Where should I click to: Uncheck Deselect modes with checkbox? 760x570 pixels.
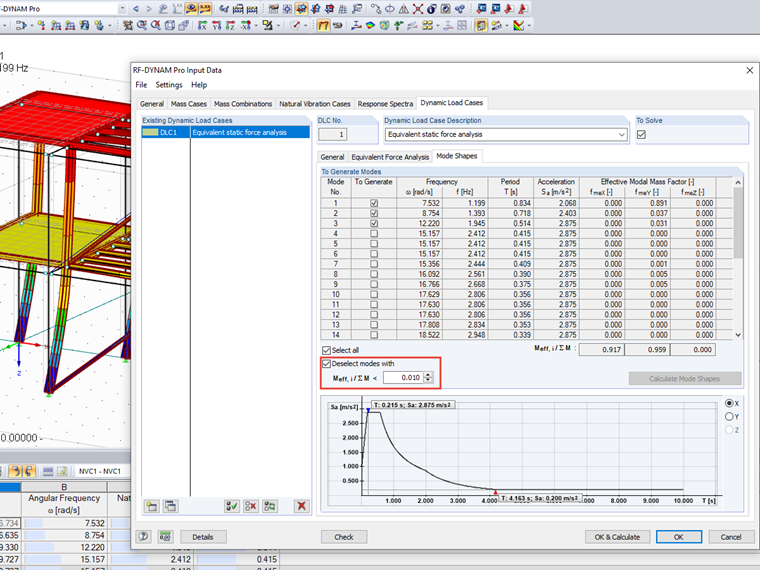tap(327, 363)
